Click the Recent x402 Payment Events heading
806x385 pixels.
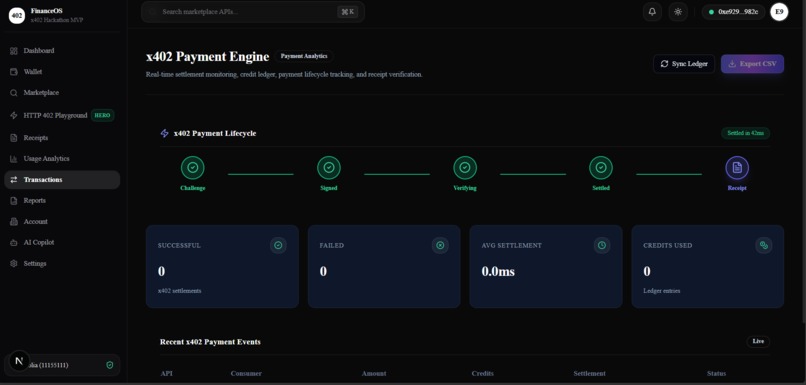point(210,342)
